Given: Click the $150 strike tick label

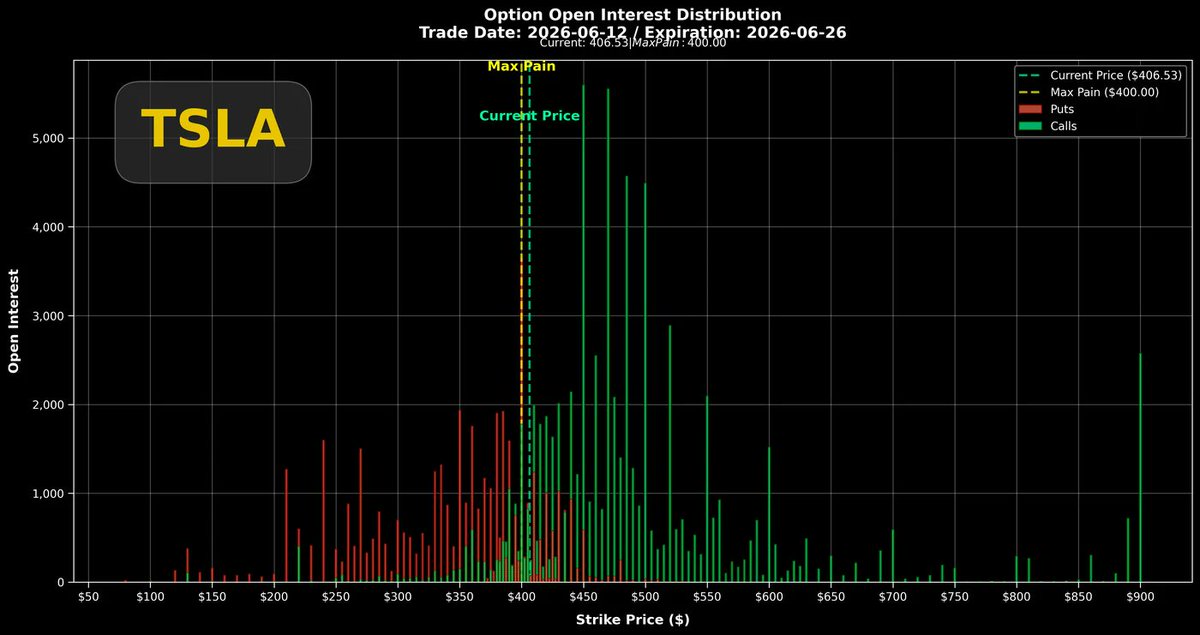Looking at the screenshot, I should pos(212,597).
